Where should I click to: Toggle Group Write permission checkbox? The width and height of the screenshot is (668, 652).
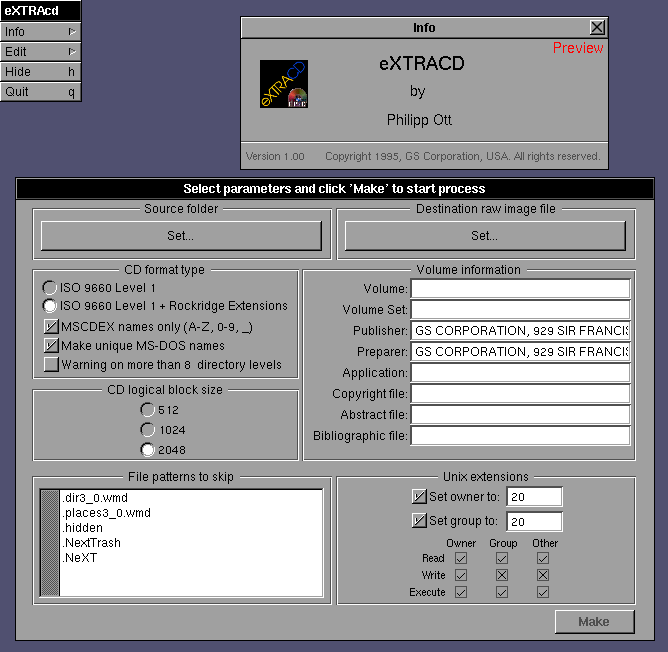502,575
